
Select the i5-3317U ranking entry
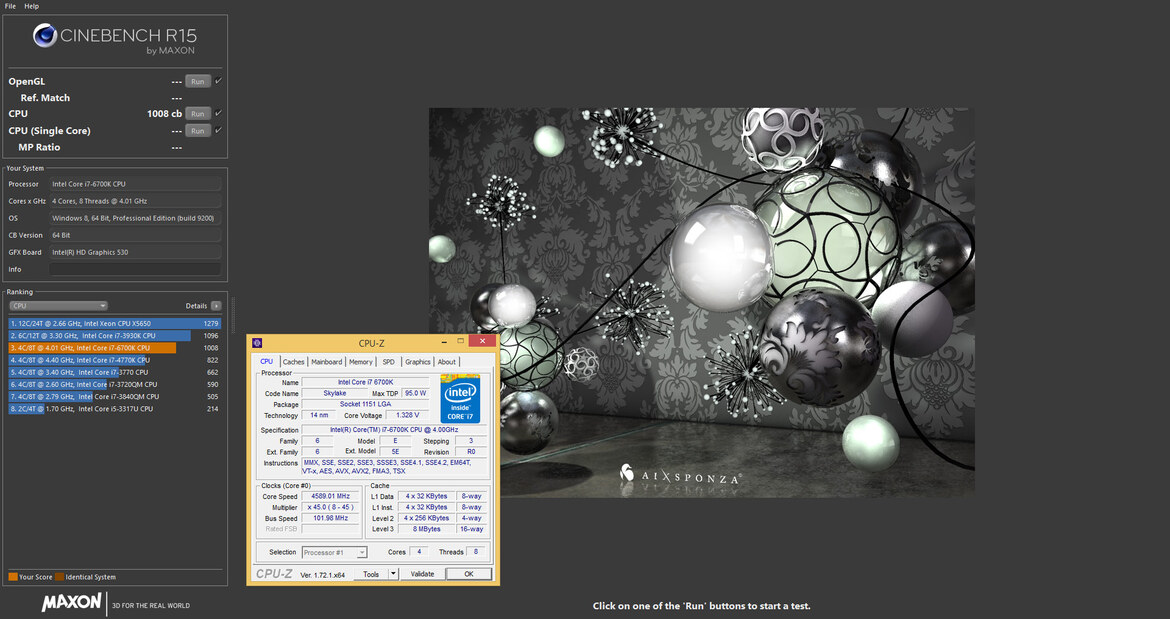115,409
